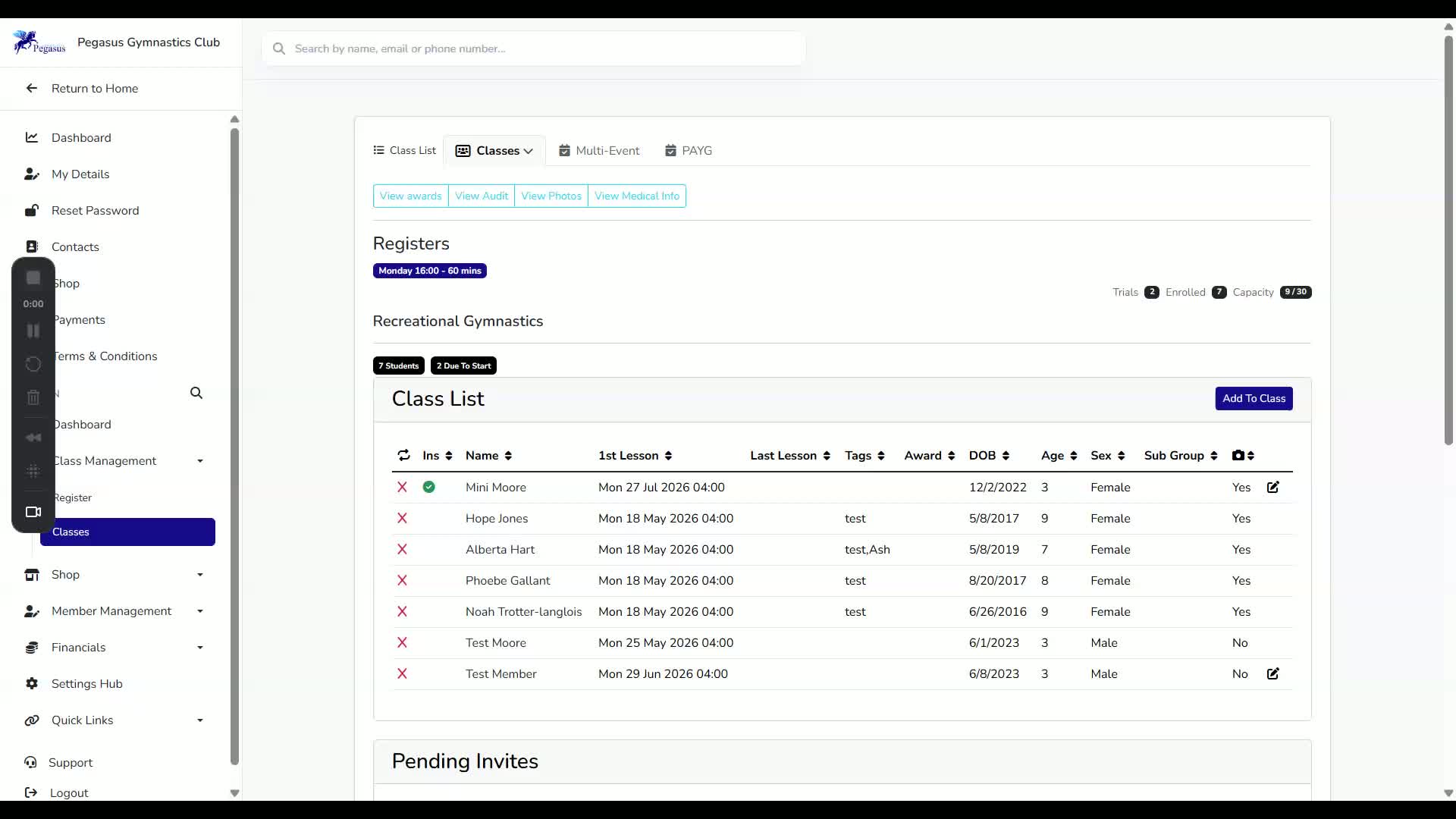Expand the Financials sidebar menu
The width and height of the screenshot is (1456, 819).
tap(114, 648)
